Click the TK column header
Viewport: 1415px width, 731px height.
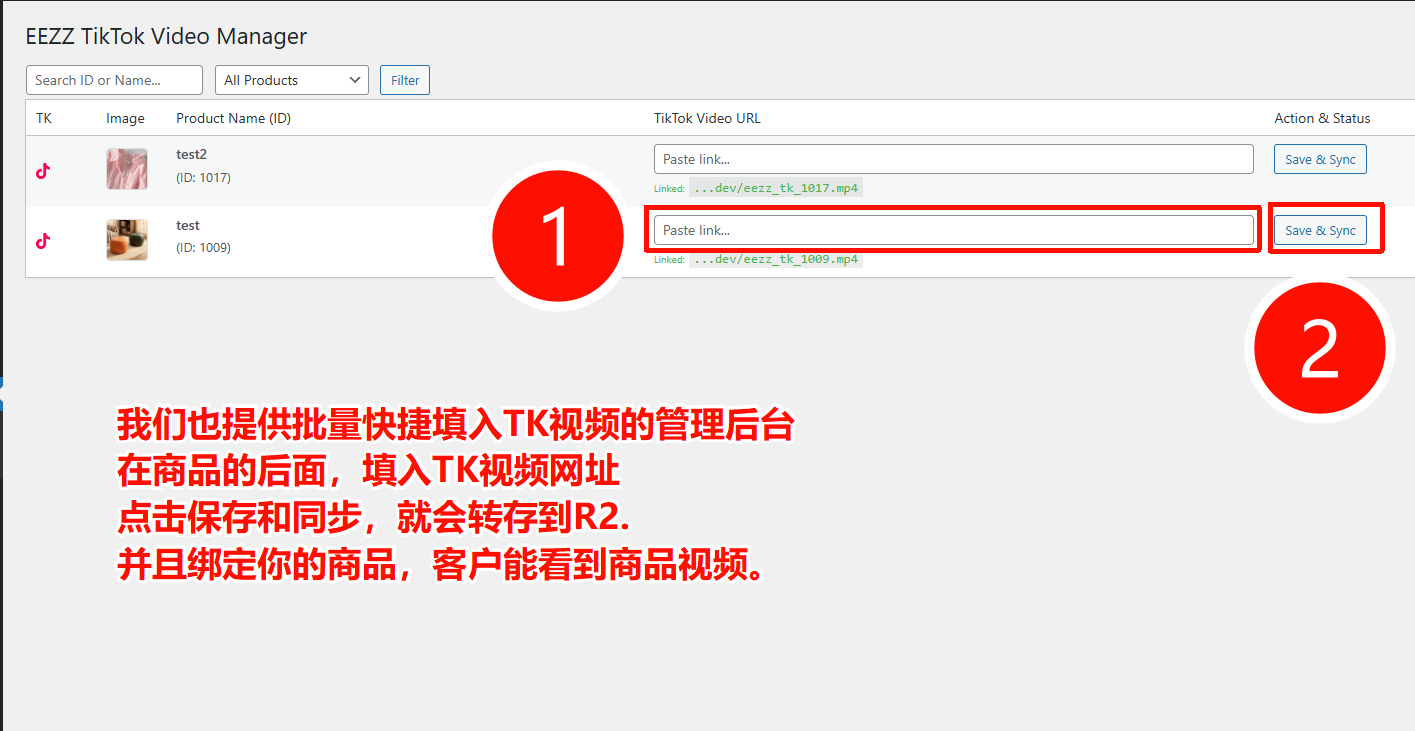[x=44, y=118]
